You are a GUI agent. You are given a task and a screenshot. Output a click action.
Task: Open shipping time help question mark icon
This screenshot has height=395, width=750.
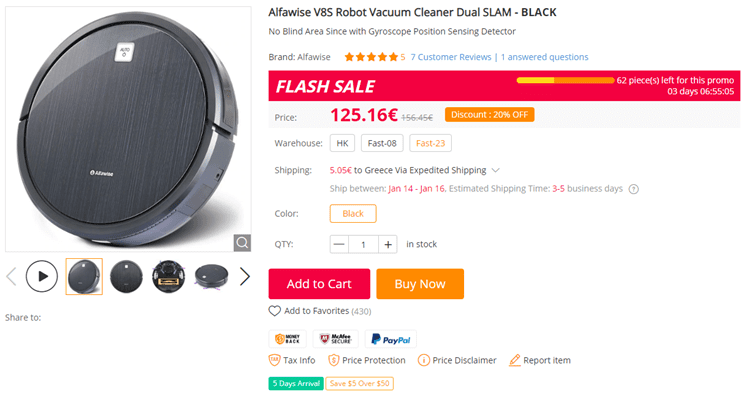tap(634, 189)
